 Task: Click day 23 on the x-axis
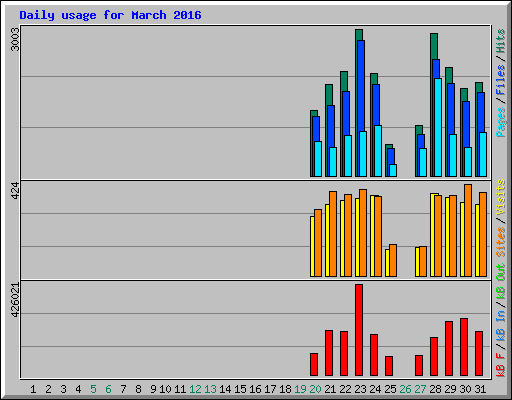pos(360,389)
